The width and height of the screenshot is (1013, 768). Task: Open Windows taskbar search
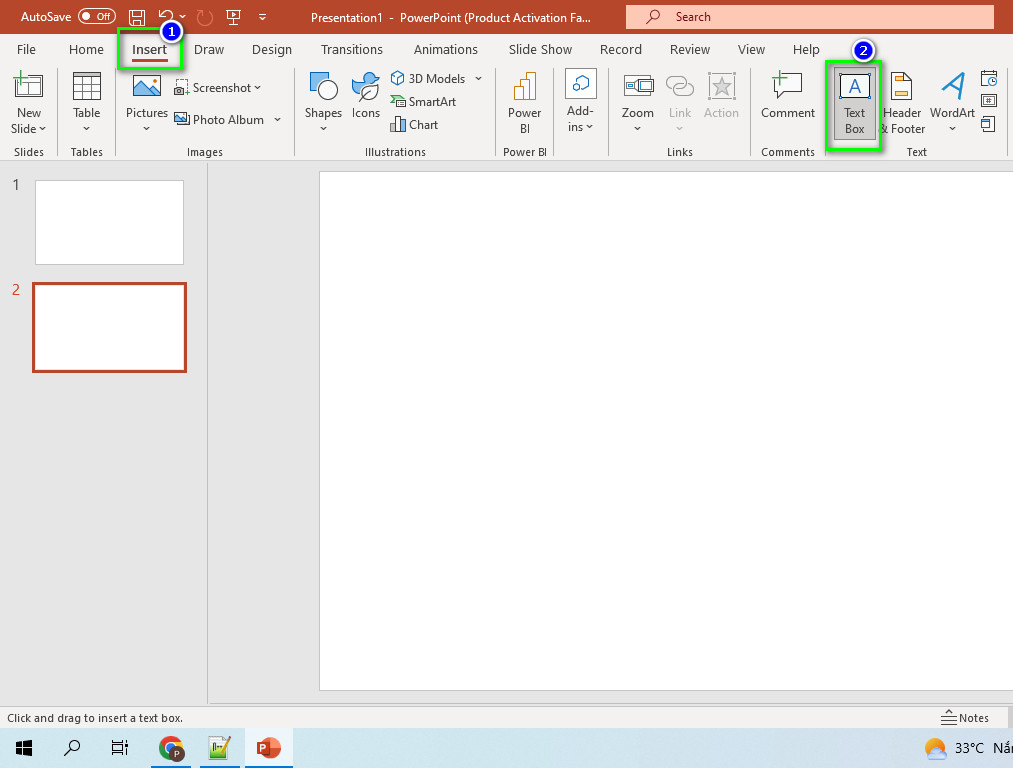[72, 748]
